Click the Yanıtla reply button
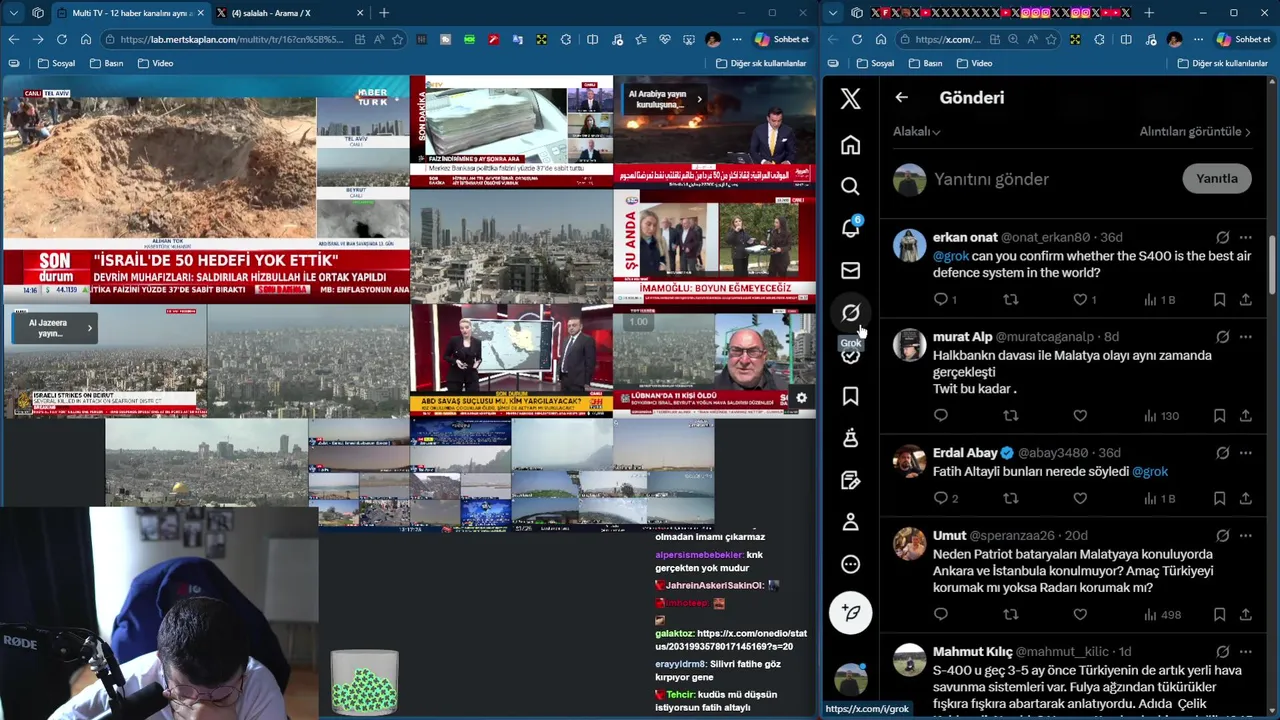 click(1217, 178)
